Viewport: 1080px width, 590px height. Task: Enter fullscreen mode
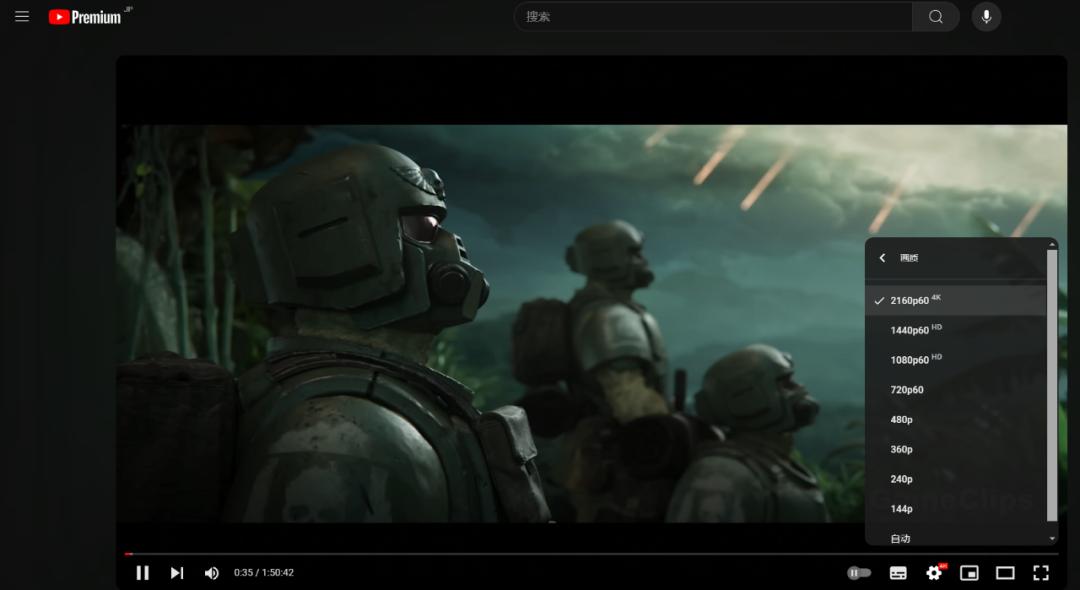pyautogui.click(x=1041, y=573)
